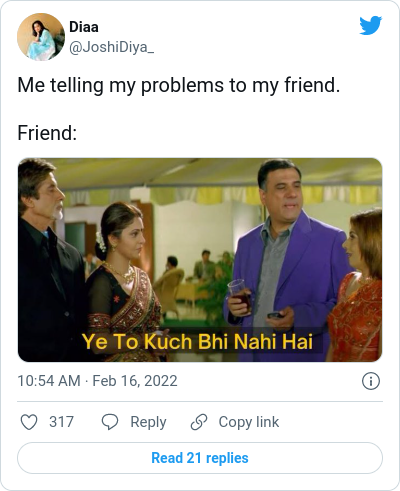400x491 pixels.
Task: Open the Twitter info circle icon
Action: (x=371, y=381)
